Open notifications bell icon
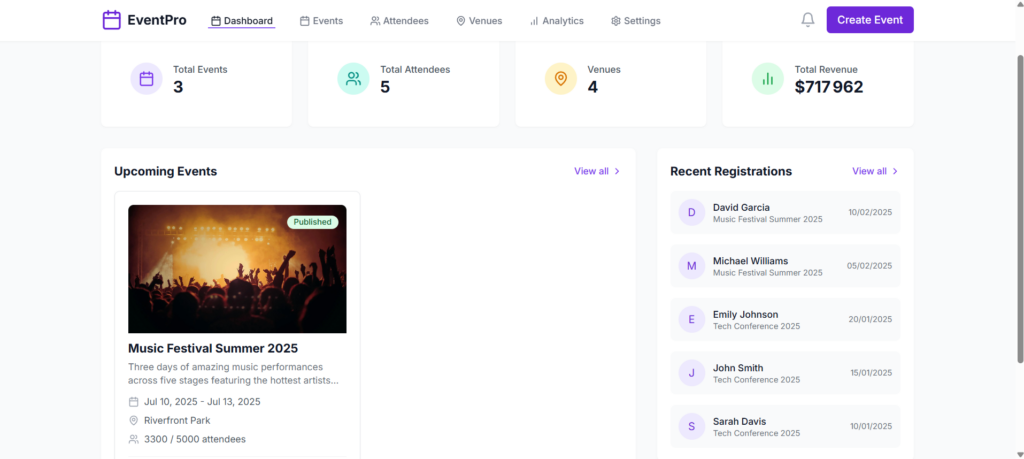The width and height of the screenshot is (1024, 459). coord(808,20)
